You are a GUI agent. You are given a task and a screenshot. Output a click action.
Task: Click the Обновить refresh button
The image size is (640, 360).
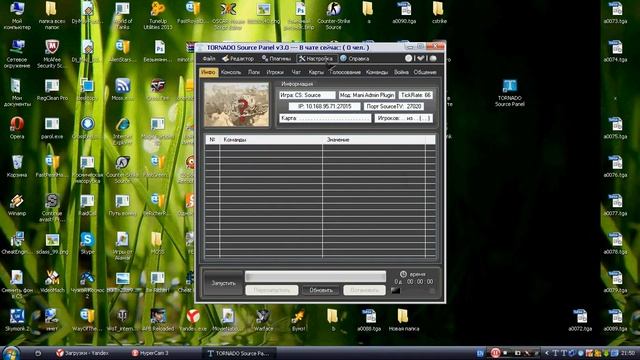tap(321, 290)
